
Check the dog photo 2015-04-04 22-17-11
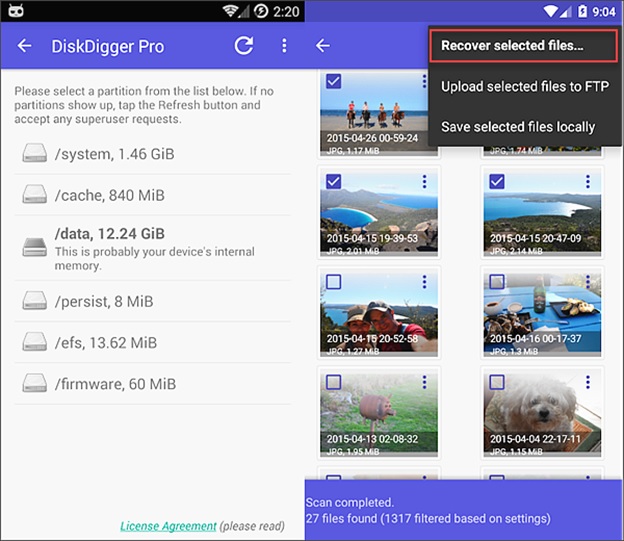pos(497,382)
